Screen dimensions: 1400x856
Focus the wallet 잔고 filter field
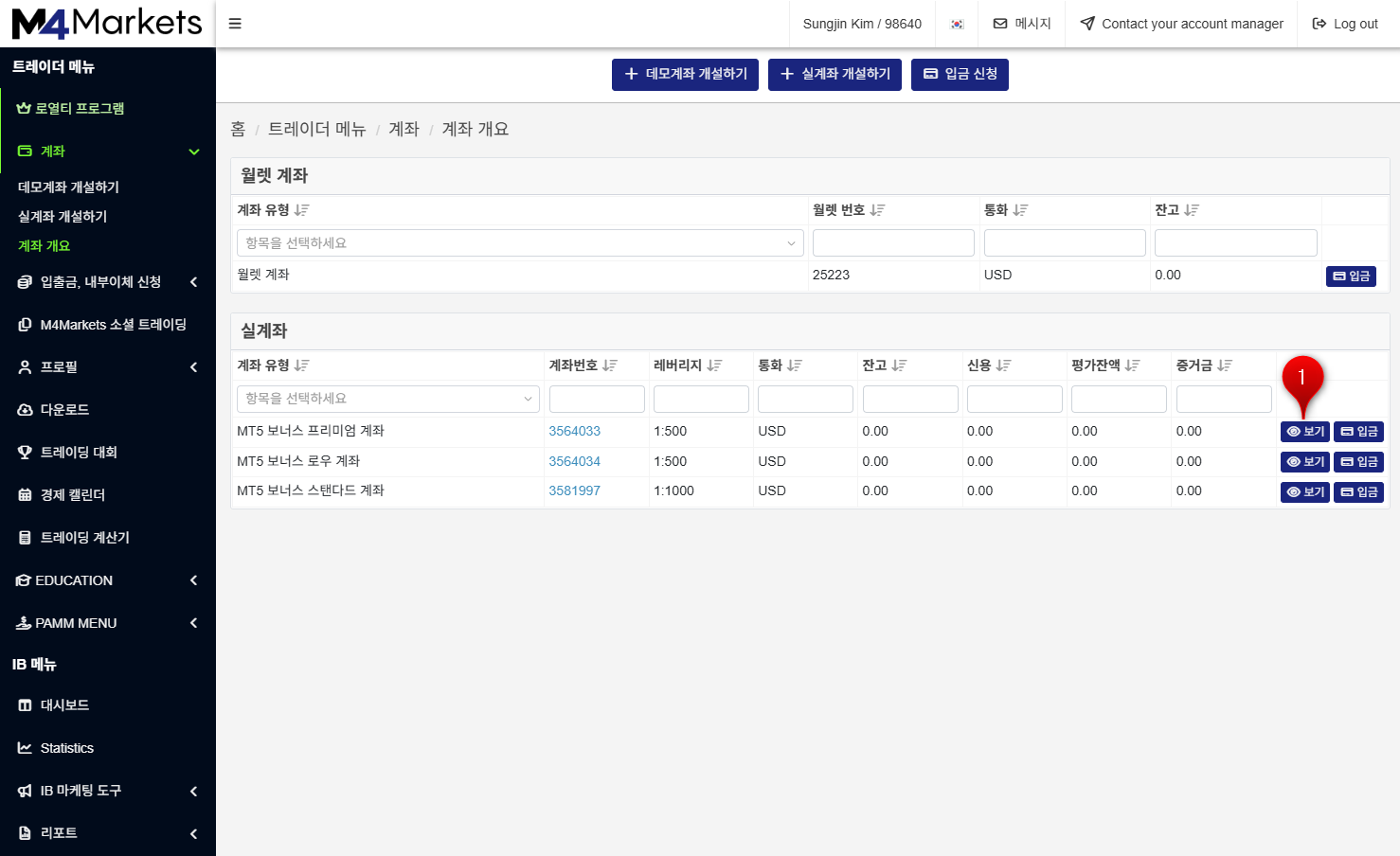(1235, 243)
